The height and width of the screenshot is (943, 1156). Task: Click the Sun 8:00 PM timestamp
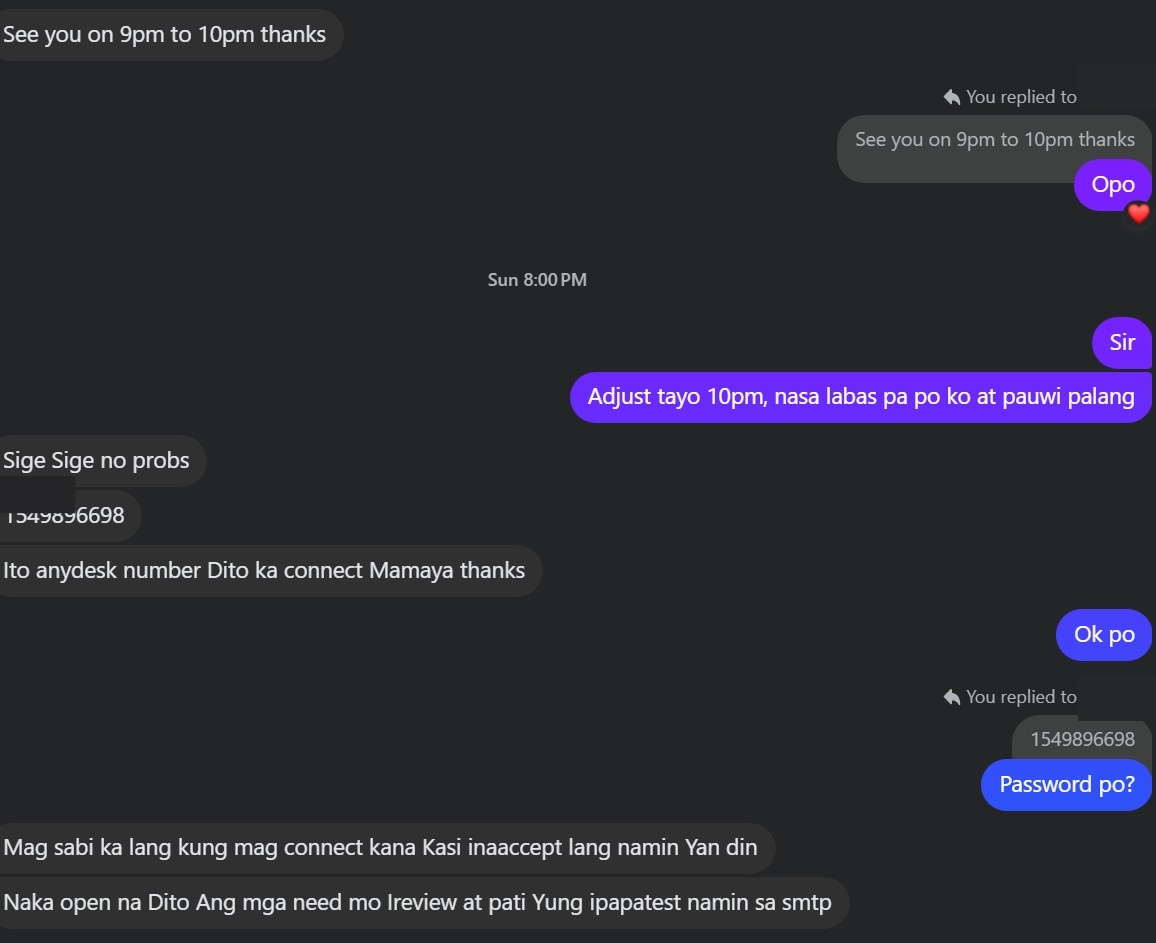[537, 280]
